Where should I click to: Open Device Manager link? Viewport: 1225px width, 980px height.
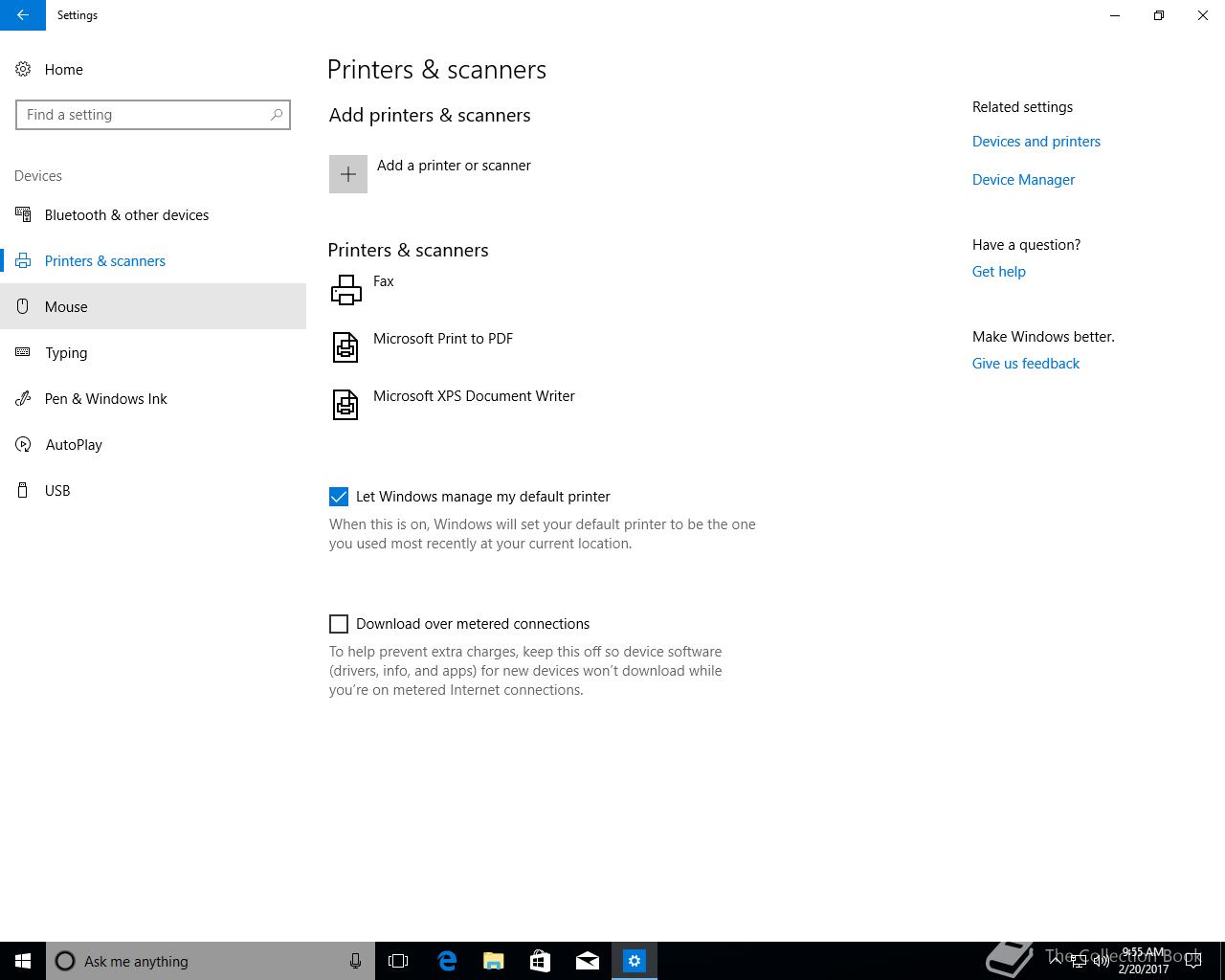1023,180
